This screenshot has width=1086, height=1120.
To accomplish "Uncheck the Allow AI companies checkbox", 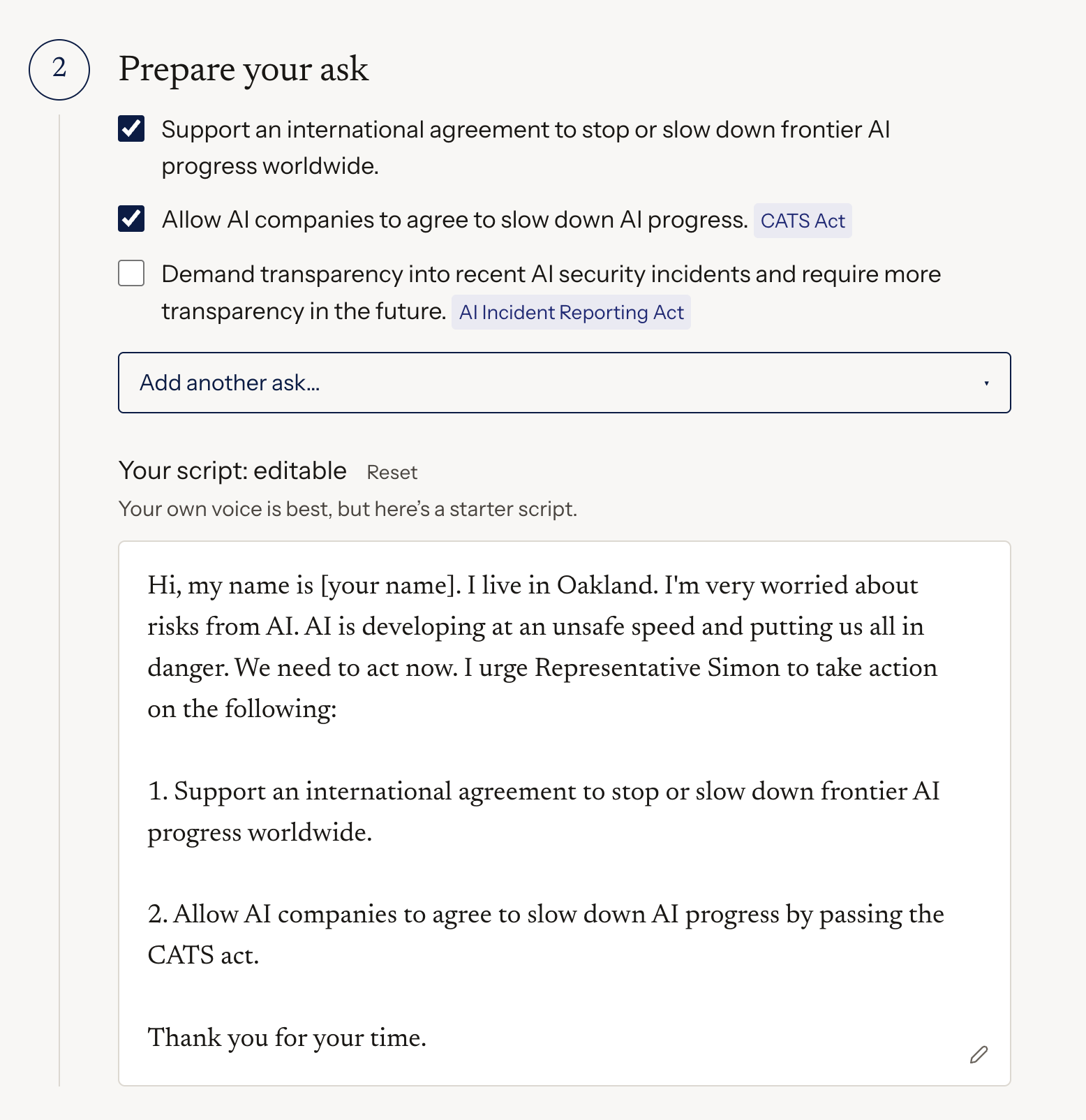I will pos(131,219).
